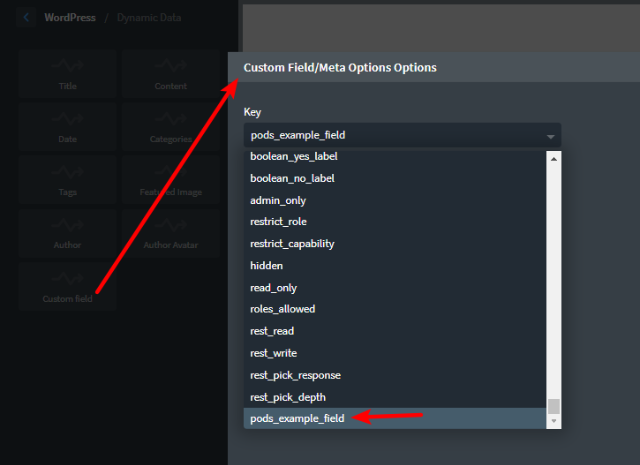Pick rest_write in the key list
The height and width of the screenshot is (465, 640).
point(395,353)
